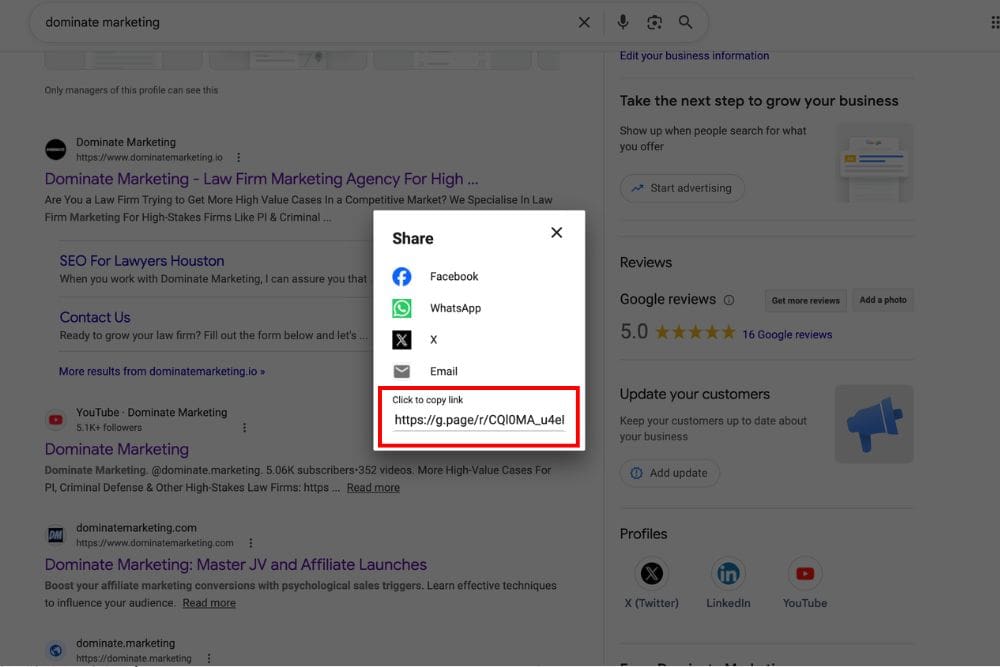Screen dimensions: 1000x667
Task: Click the megaphone update illustration
Action: 874,424
